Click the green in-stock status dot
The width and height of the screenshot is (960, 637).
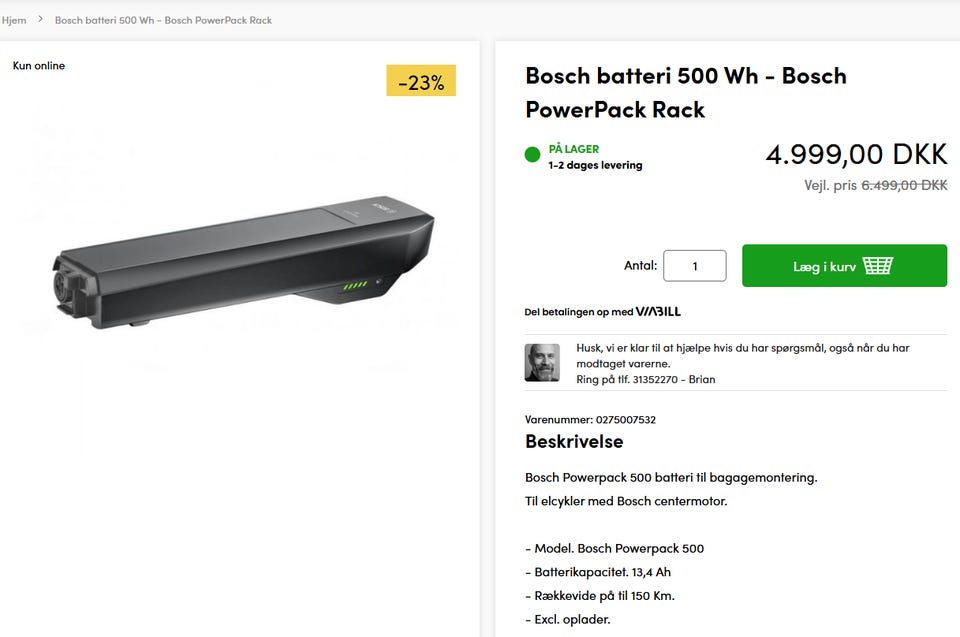coord(532,155)
